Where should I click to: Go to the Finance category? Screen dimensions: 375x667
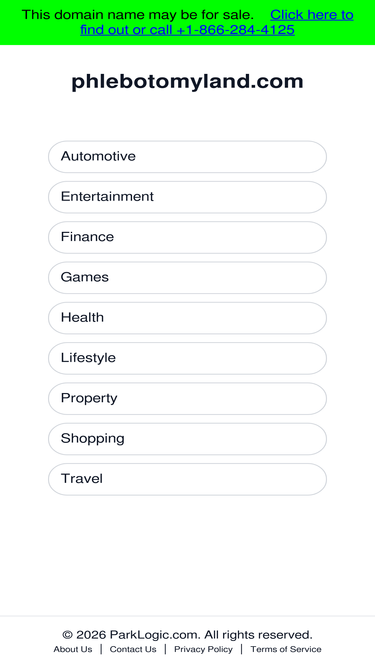click(187, 237)
